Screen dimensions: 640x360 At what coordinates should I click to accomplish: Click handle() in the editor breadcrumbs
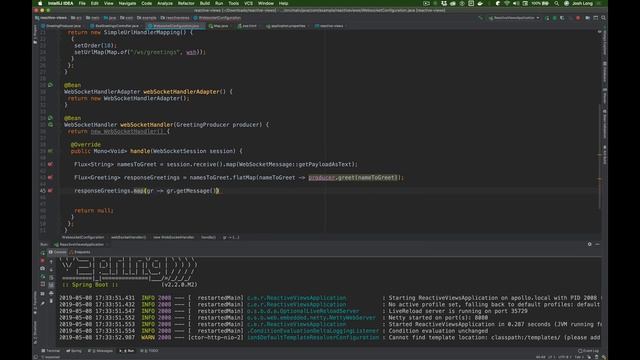[208, 237]
